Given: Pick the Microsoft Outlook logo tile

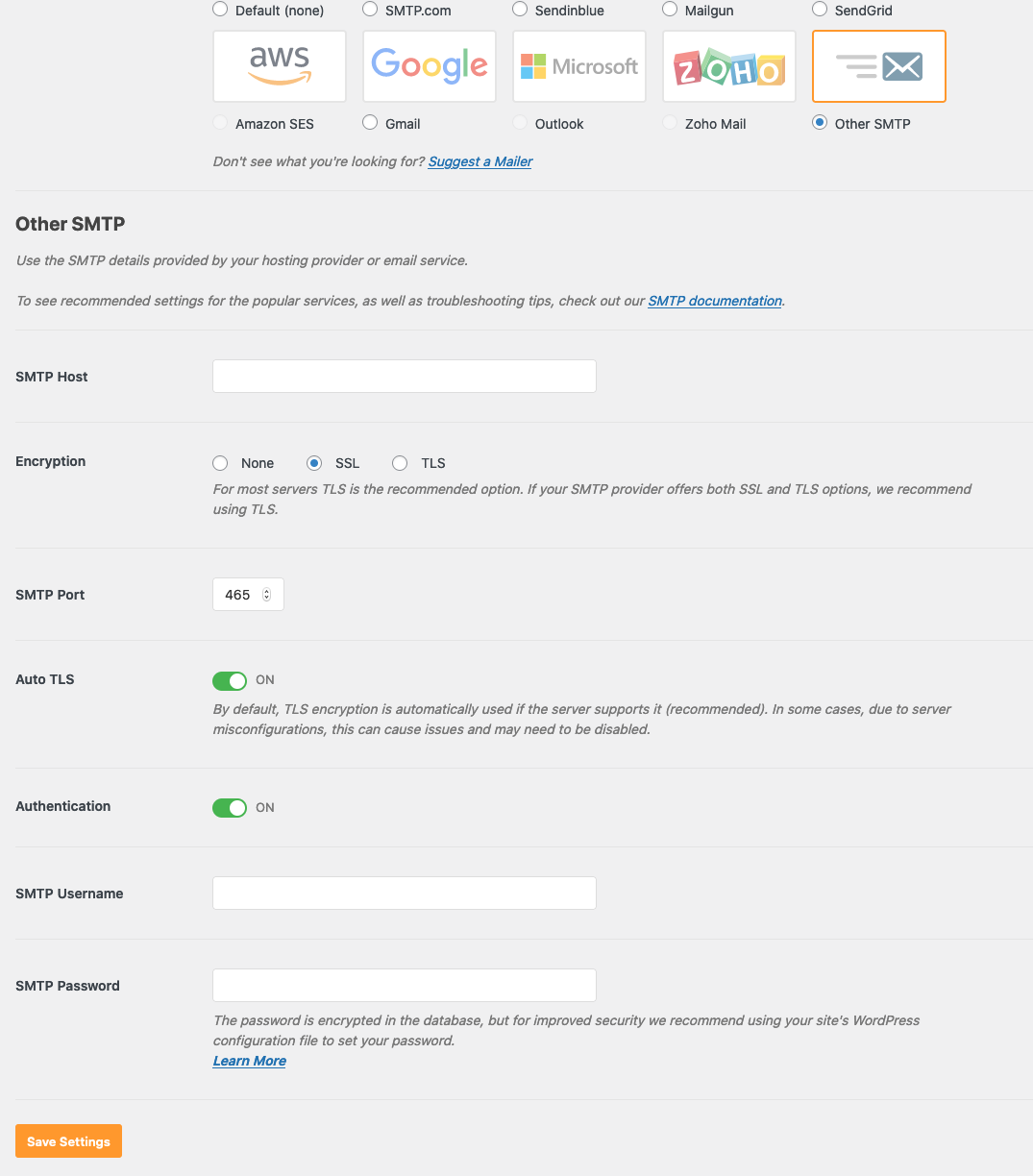Looking at the screenshot, I should point(579,66).
